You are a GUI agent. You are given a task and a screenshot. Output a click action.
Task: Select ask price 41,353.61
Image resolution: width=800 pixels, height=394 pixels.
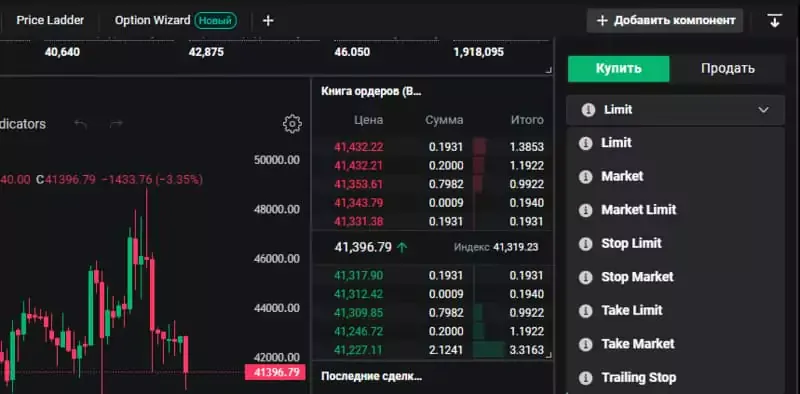coord(358,184)
